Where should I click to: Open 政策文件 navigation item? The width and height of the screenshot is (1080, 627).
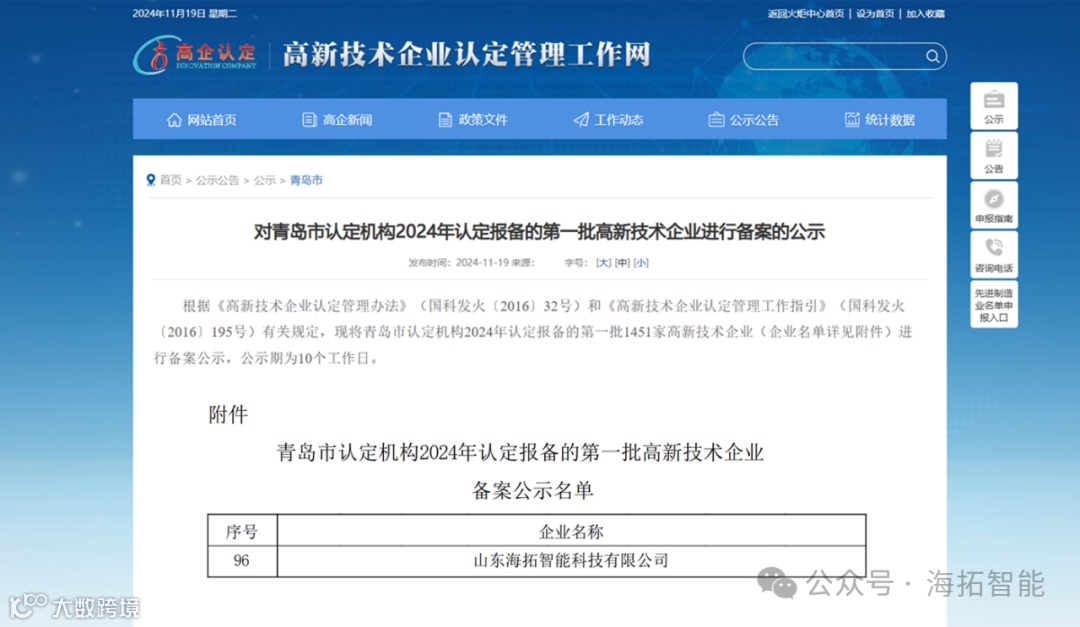[473, 120]
